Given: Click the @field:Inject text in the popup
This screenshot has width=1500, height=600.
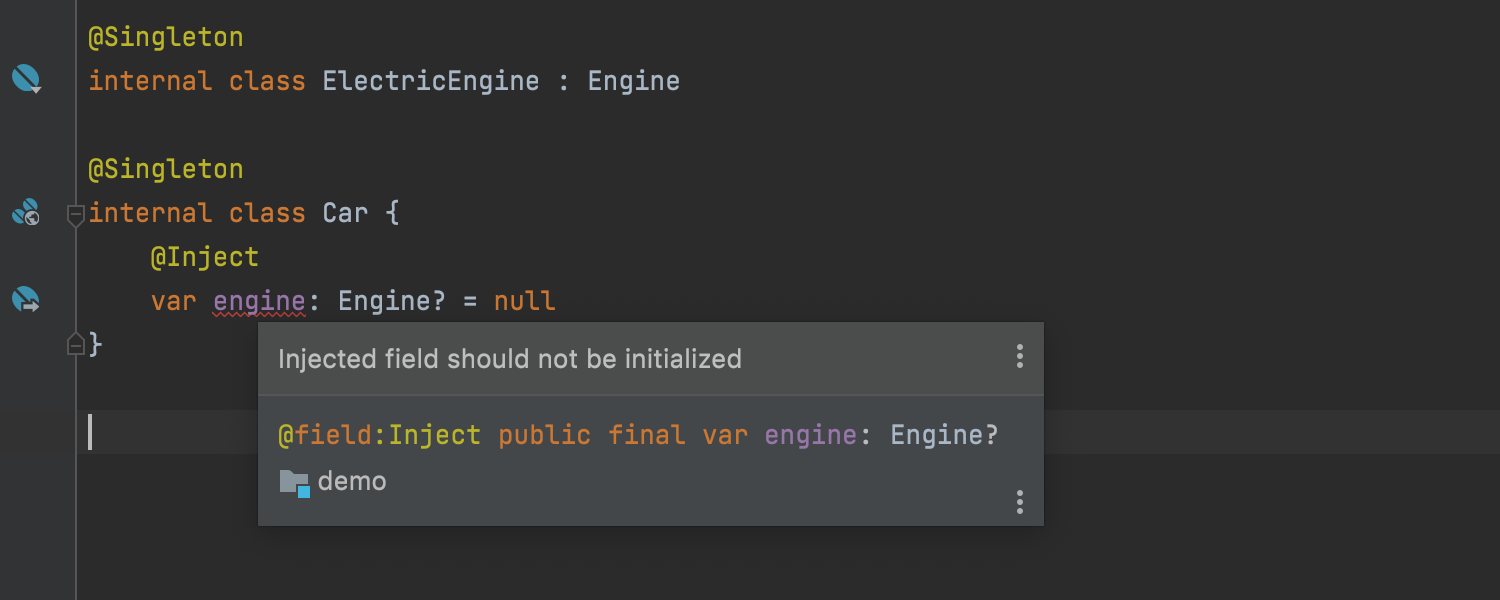Looking at the screenshot, I should pos(379,435).
